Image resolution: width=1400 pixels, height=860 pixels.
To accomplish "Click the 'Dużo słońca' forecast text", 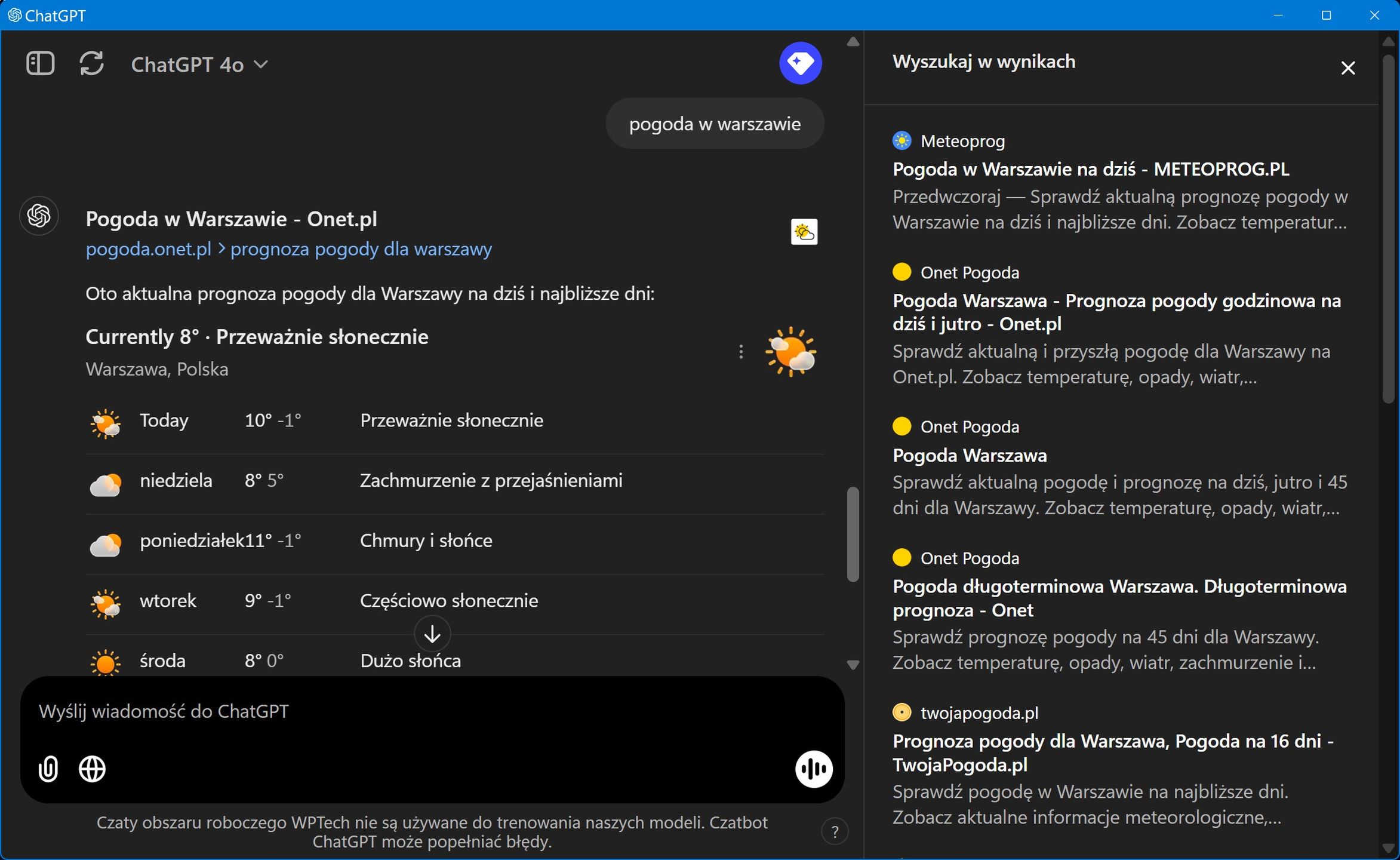I will [410, 661].
